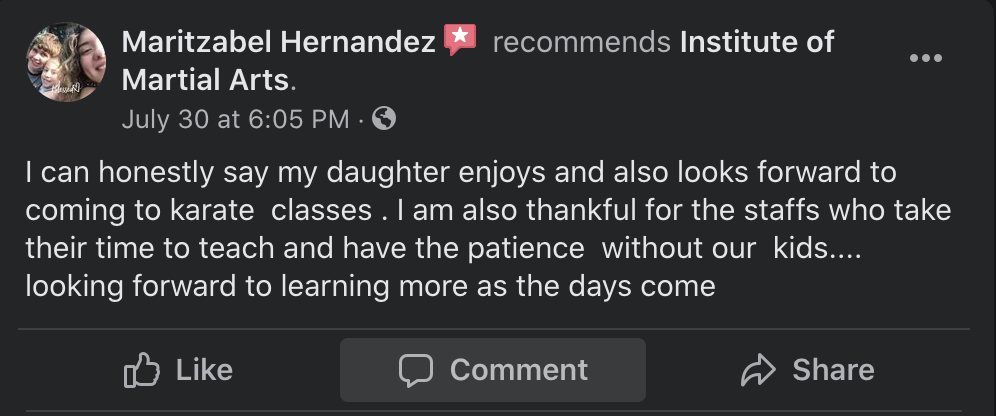The height and width of the screenshot is (416, 996).
Task: Click the word "recommends" in the header
Action: pyautogui.click(x=581, y=42)
